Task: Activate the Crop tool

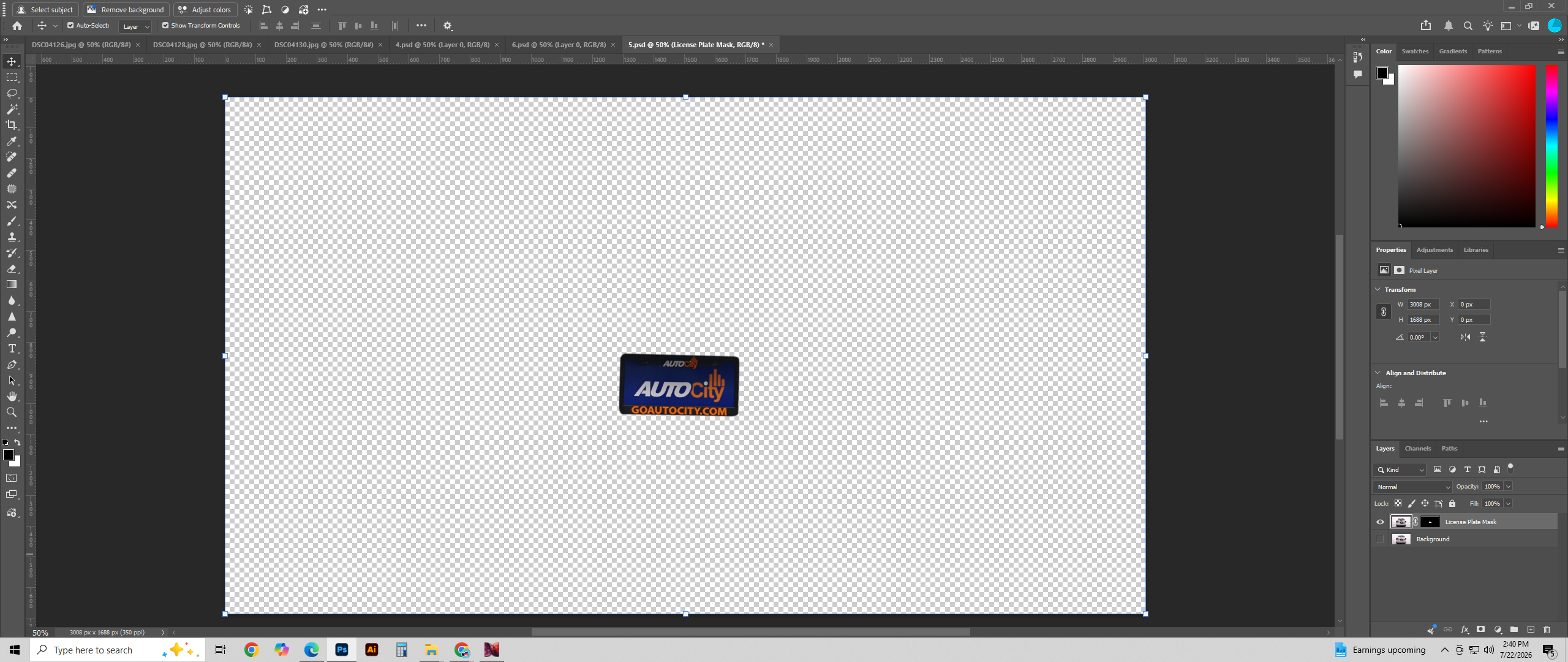Action: [x=12, y=125]
